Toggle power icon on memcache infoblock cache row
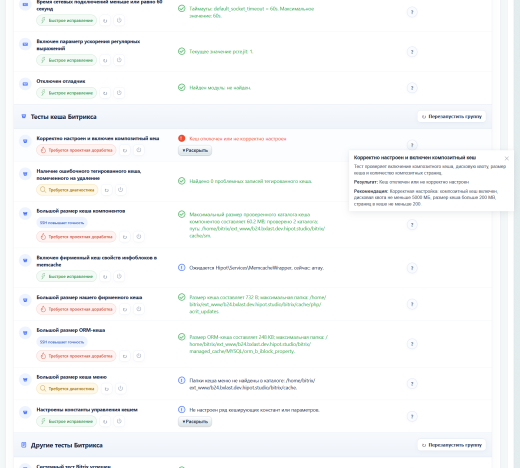 tap(119, 276)
